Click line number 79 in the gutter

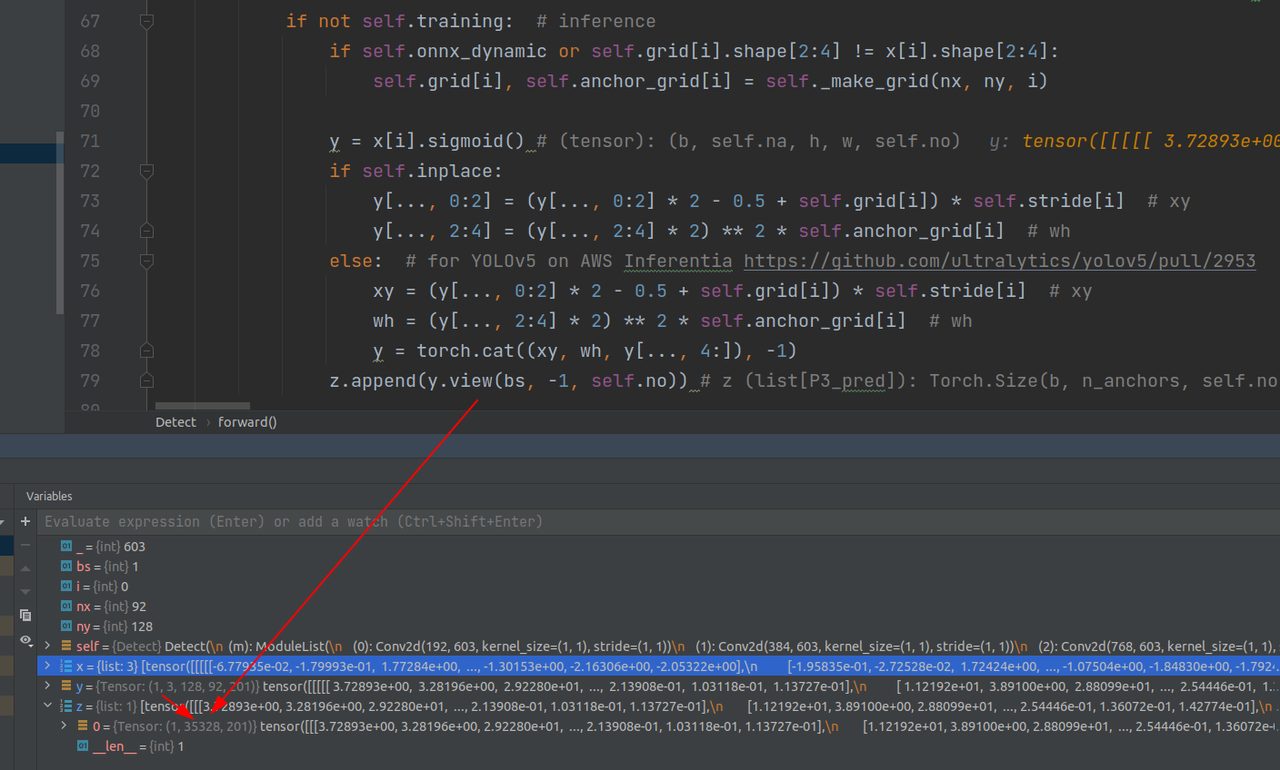point(89,381)
